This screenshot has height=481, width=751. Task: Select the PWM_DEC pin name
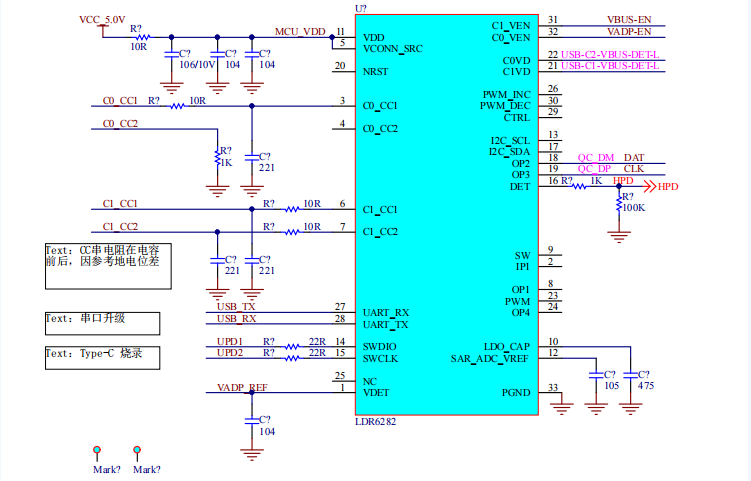(x=505, y=106)
